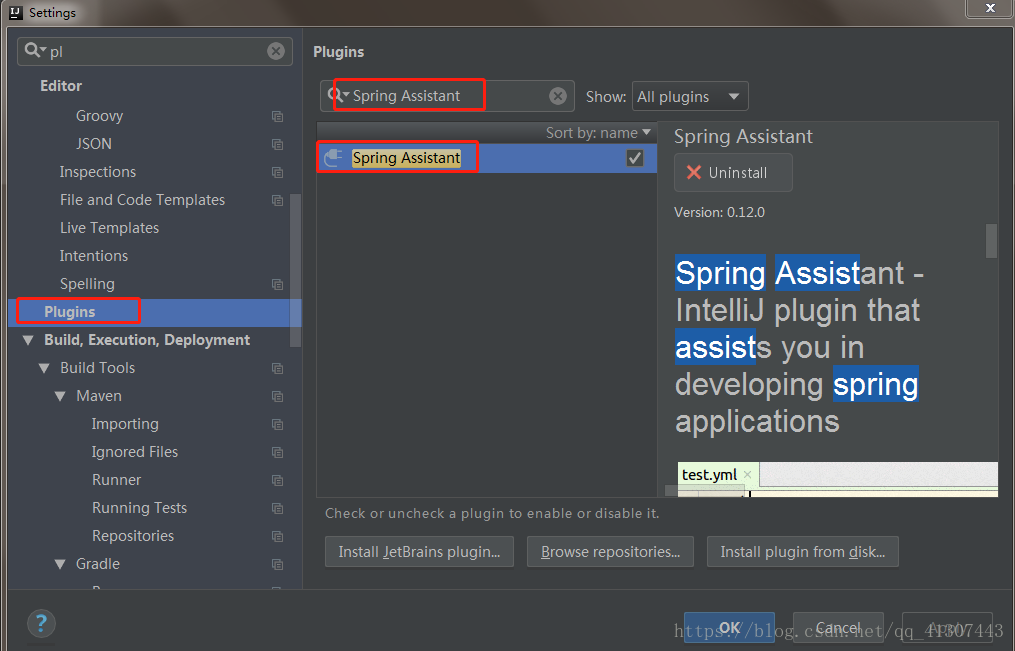Viewport: 1015px width, 651px height.
Task: Collapse the Maven tree node
Action: click(x=60, y=396)
